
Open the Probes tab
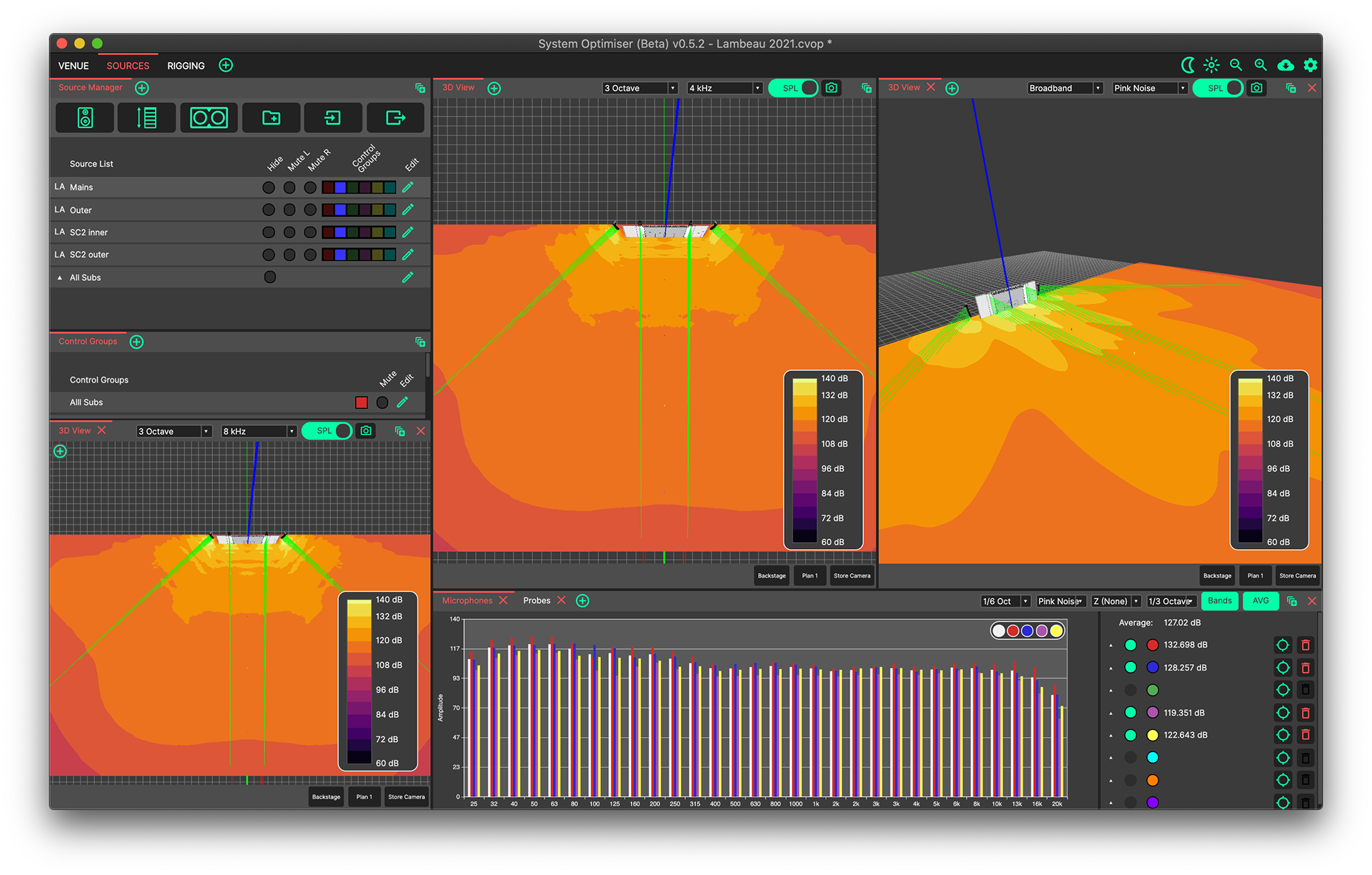(537, 600)
